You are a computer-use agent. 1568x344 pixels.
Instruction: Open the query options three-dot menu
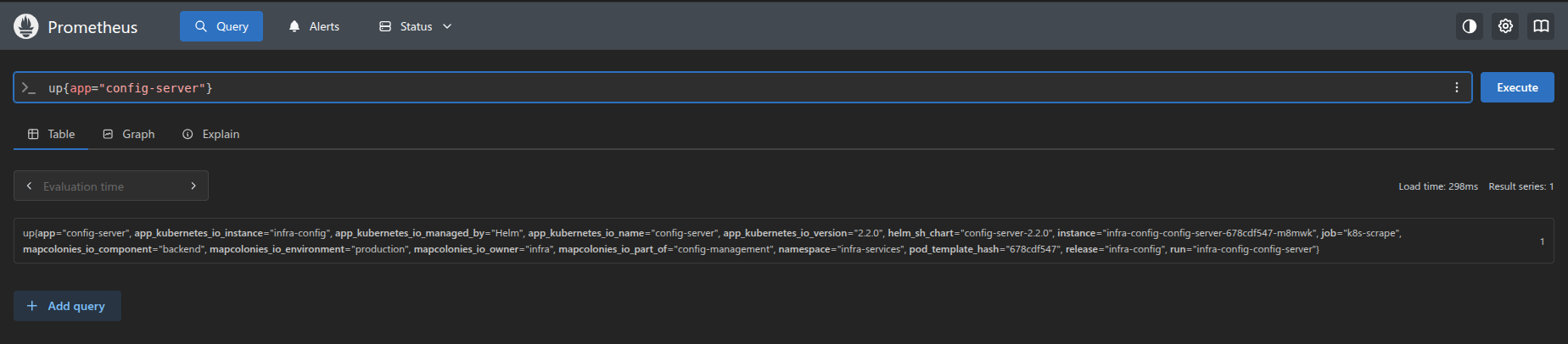point(1457,87)
